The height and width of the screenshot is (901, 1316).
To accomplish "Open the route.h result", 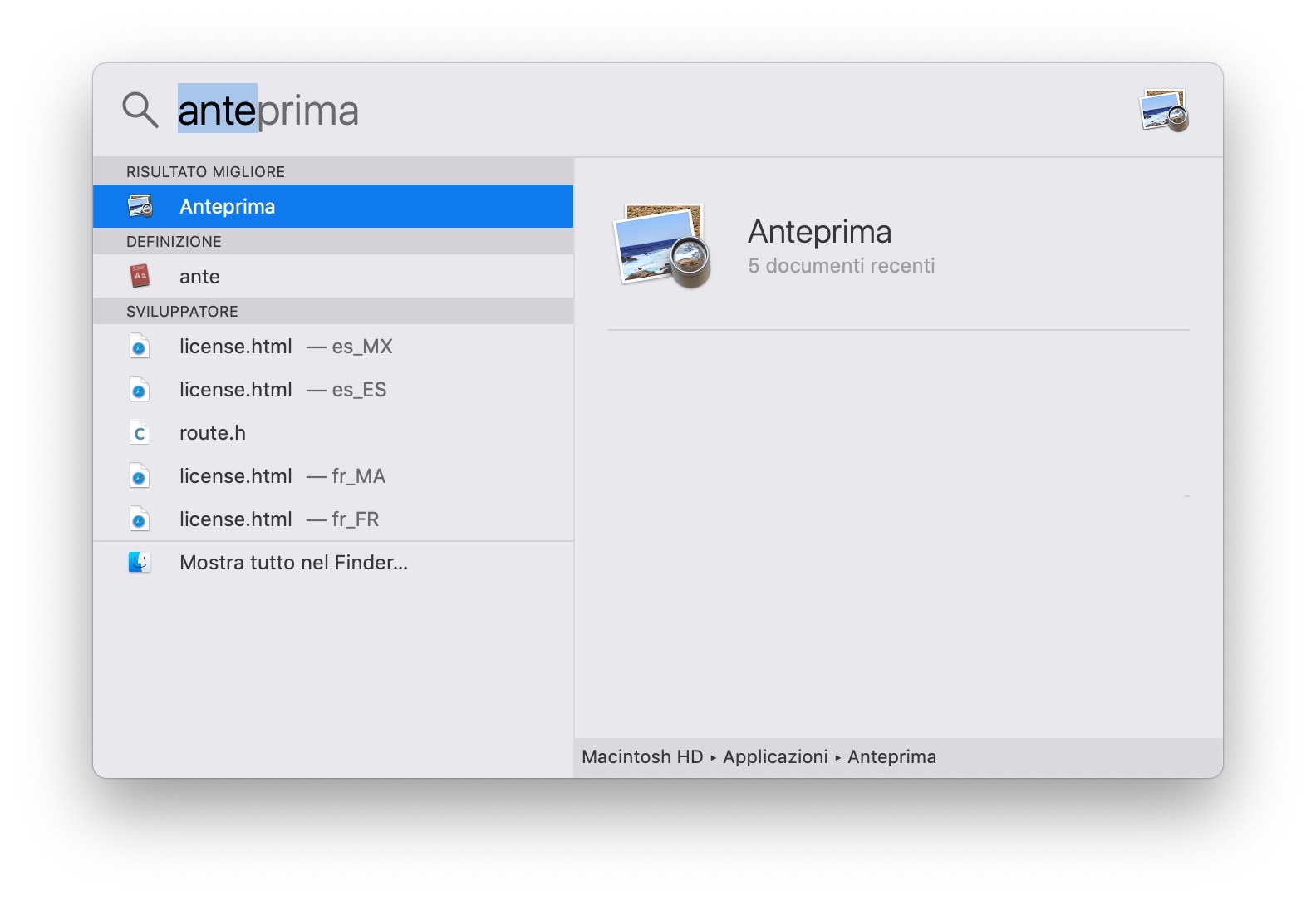I will [333, 432].
